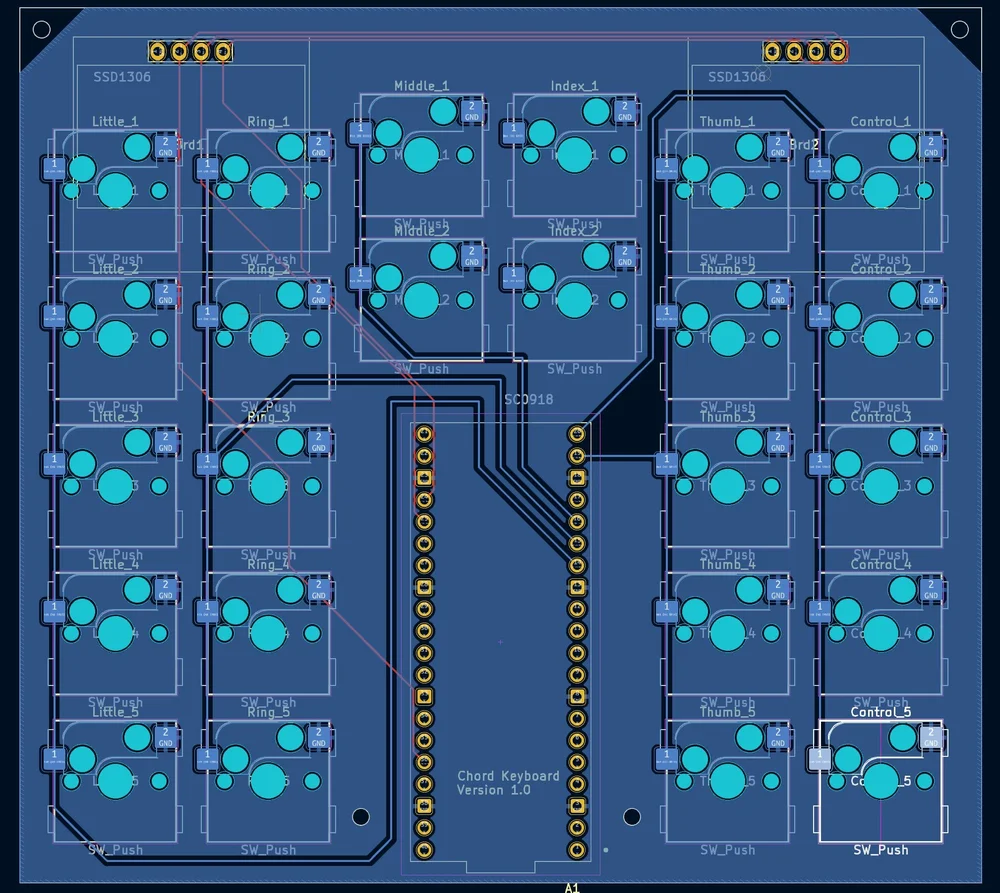
Task: Select the four-pad header near Brd2
Action: pyautogui.click(x=805, y=48)
